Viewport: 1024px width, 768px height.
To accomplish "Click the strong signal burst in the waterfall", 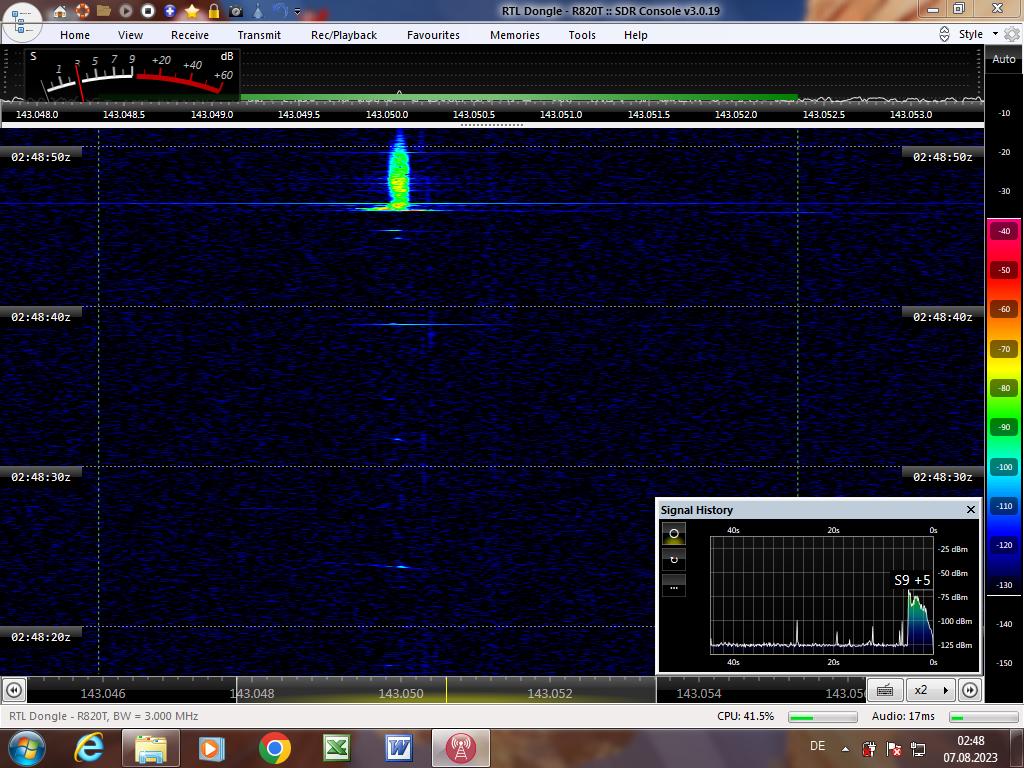I will pos(398,176).
